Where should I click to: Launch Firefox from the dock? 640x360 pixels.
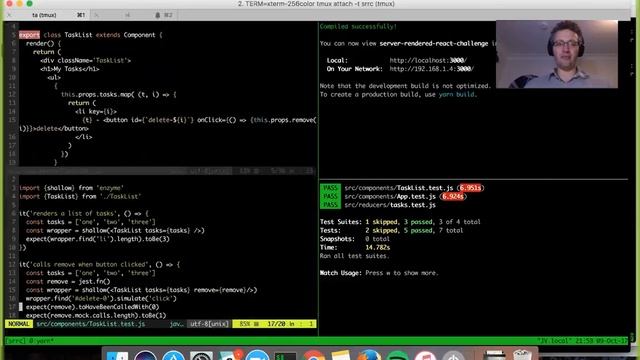click(369, 356)
